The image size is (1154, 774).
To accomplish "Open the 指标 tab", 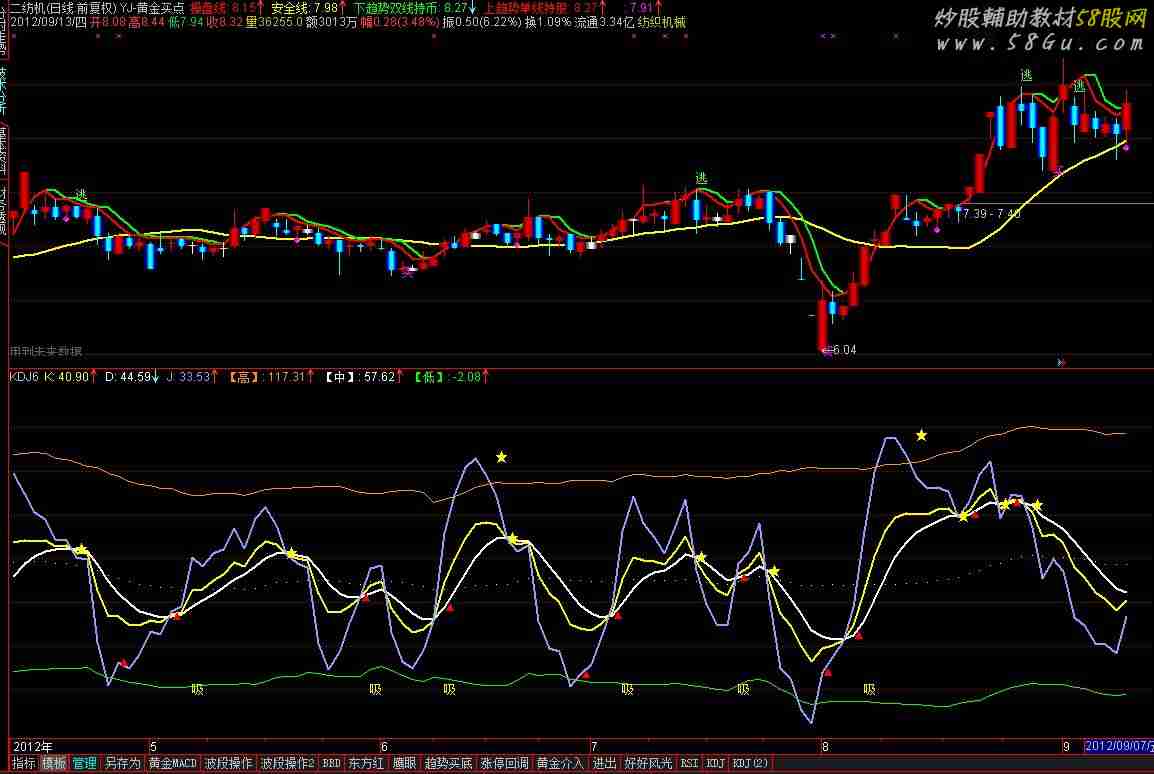I will coord(24,764).
